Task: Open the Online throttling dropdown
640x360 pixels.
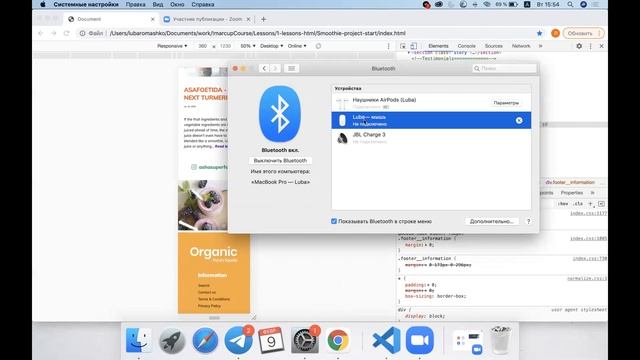Action: coord(297,46)
